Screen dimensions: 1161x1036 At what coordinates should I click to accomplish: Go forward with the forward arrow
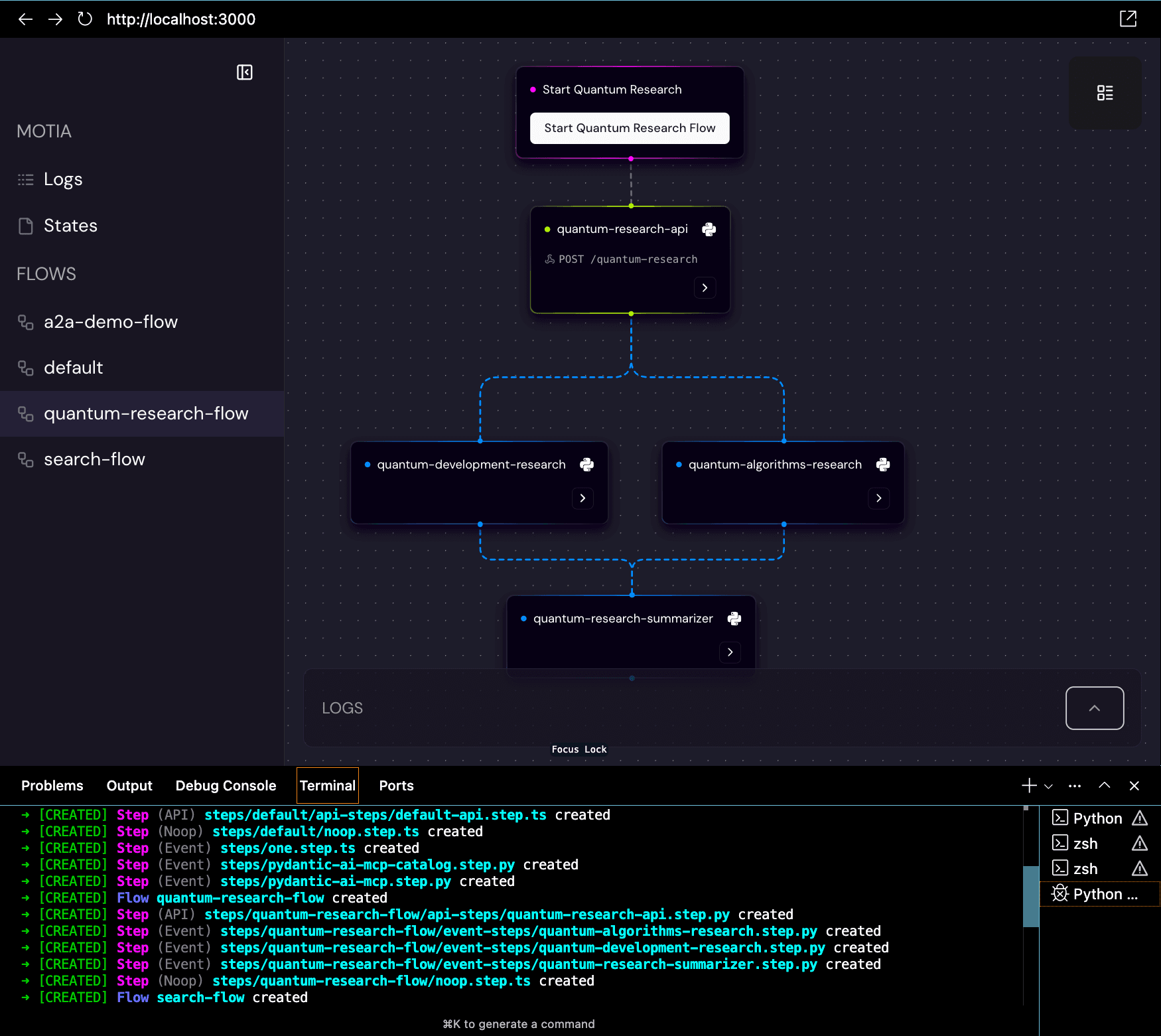tap(55, 19)
